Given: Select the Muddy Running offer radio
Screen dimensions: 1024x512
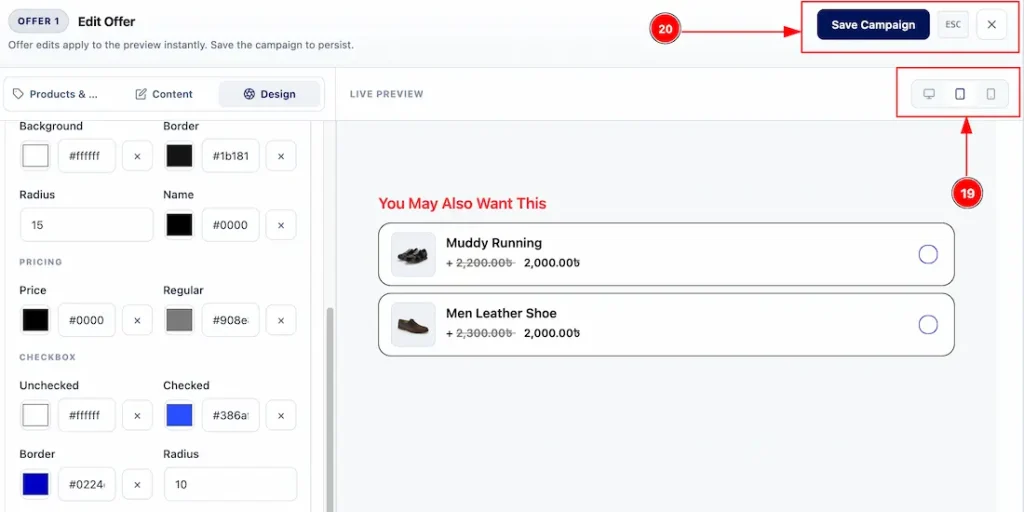Looking at the screenshot, I should (928, 254).
